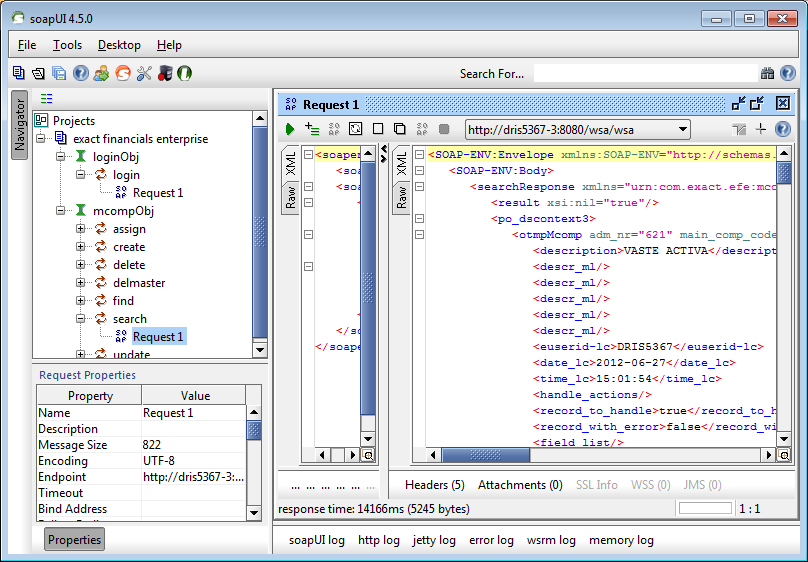Open the soapUI log button
The height and width of the screenshot is (562, 808).
[316, 540]
